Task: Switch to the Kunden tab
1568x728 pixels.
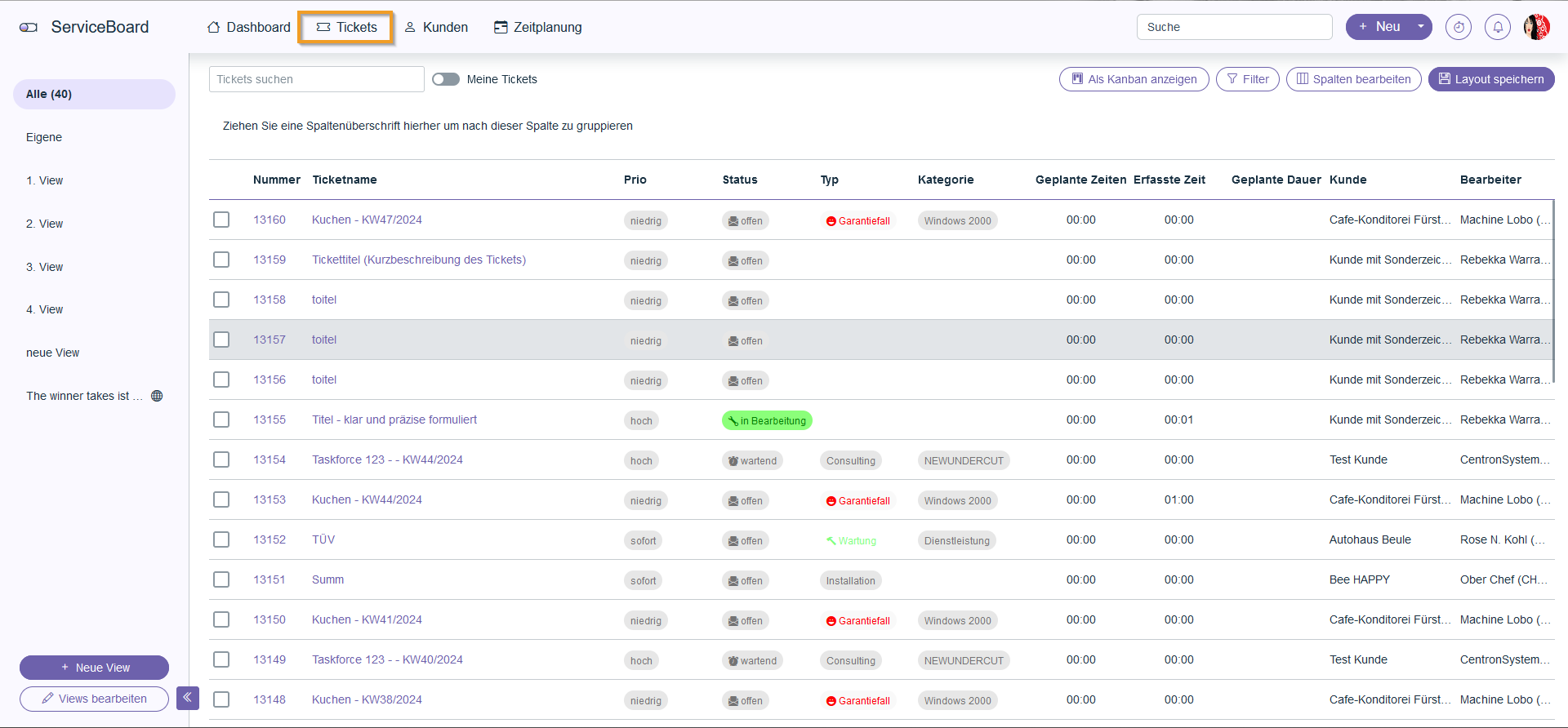Action: click(x=436, y=27)
